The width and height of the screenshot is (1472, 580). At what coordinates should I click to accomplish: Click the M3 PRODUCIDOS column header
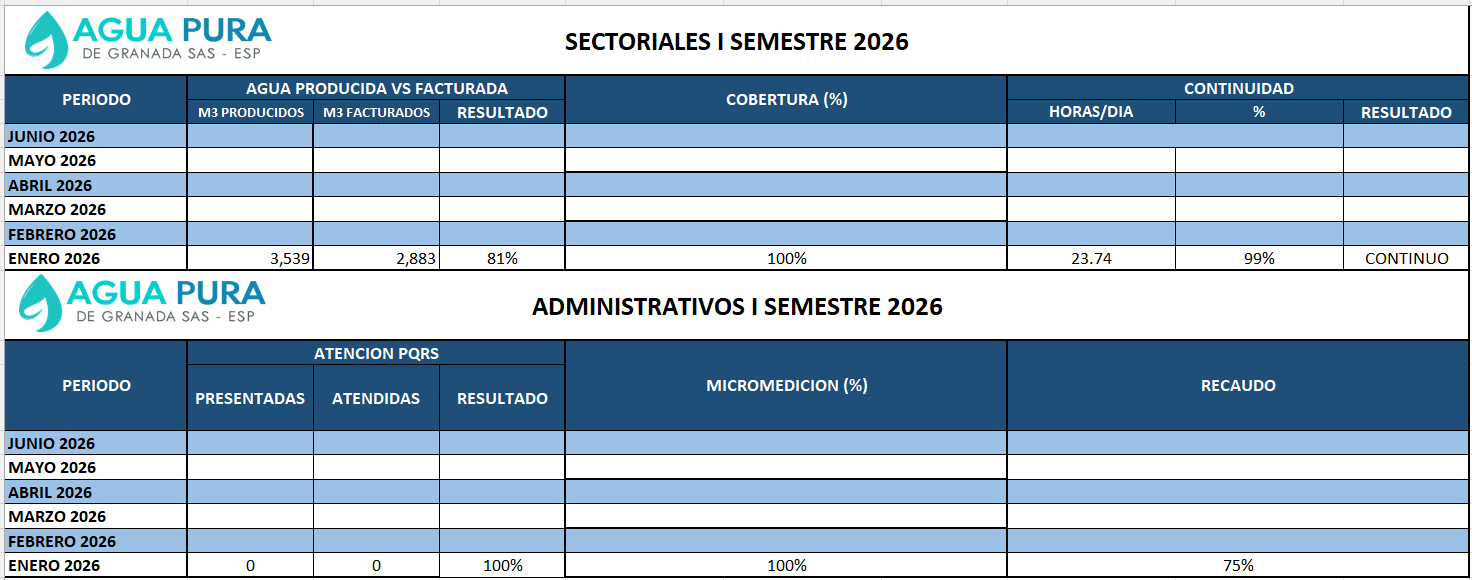click(250, 113)
